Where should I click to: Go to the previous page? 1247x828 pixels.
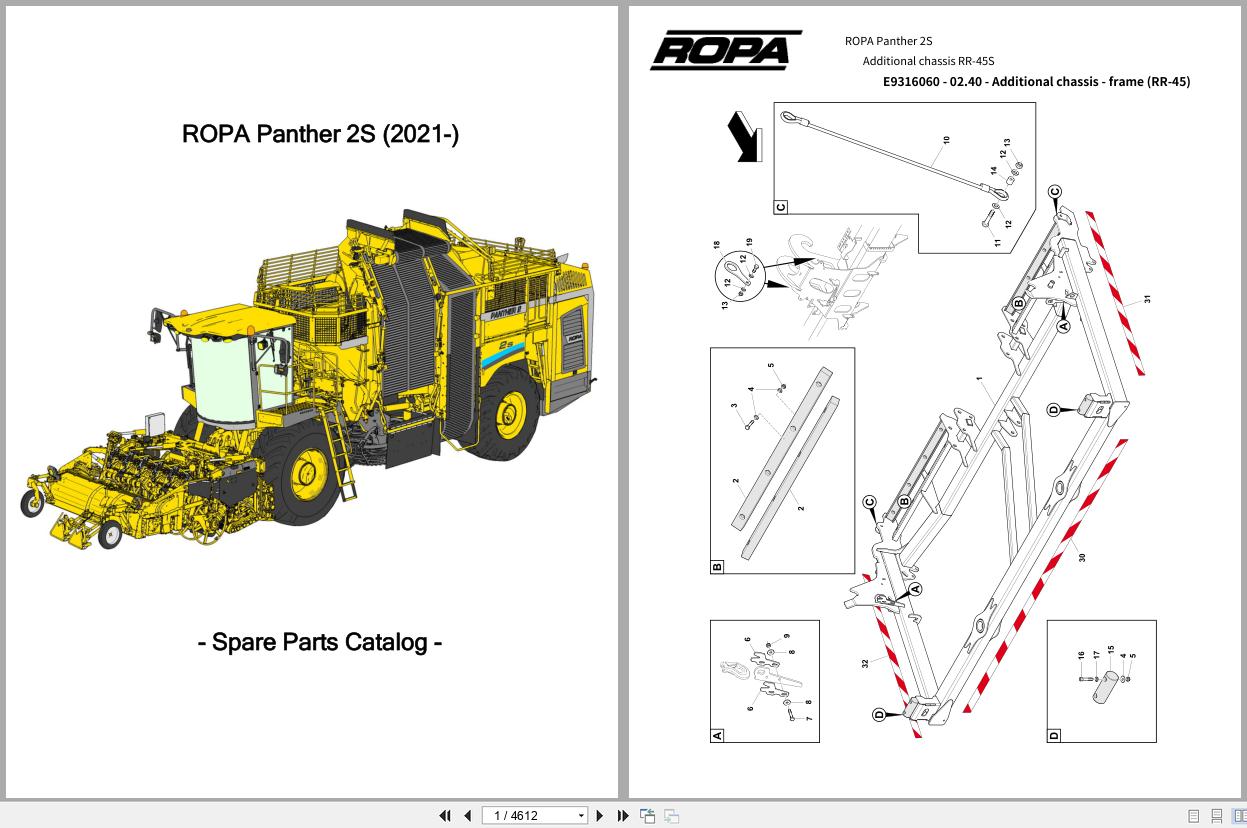point(467,815)
